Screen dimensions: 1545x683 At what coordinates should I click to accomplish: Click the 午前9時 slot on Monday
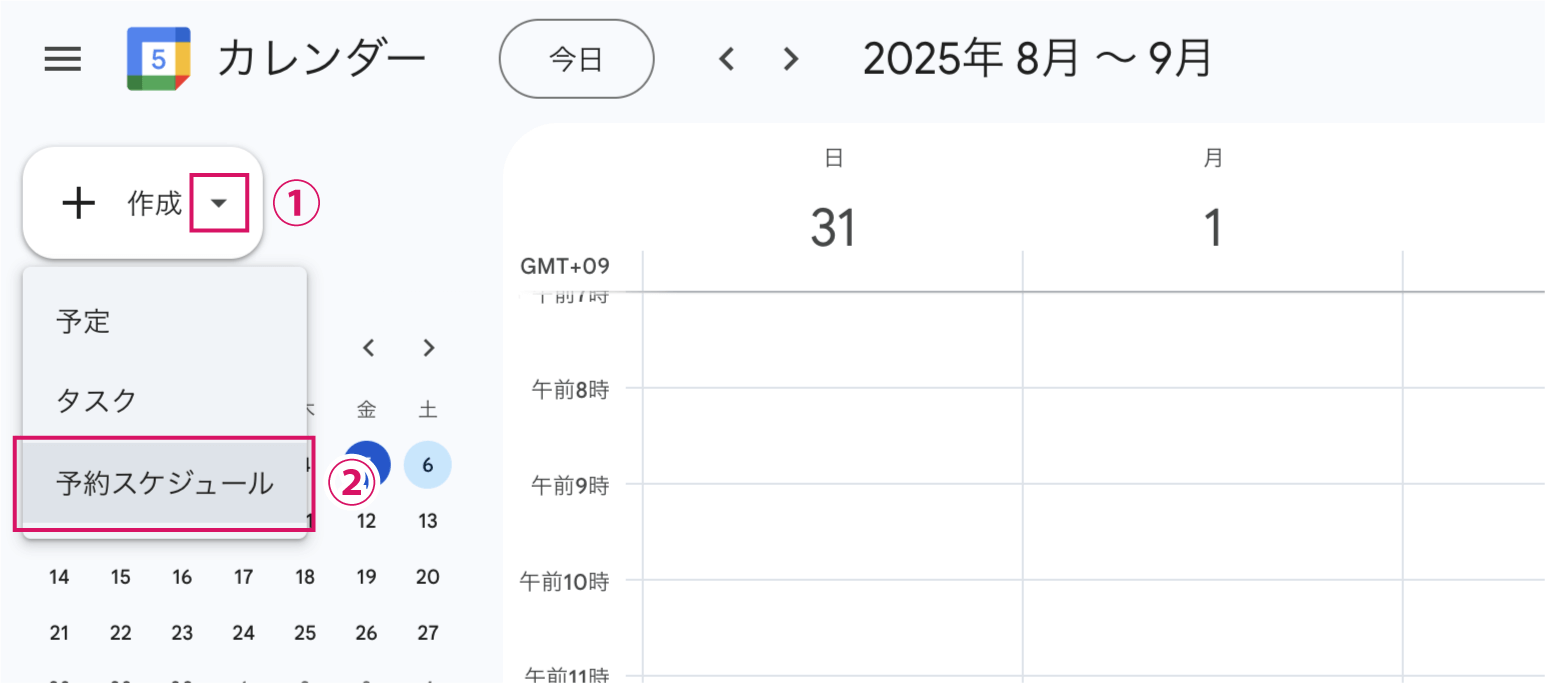[1212, 531]
